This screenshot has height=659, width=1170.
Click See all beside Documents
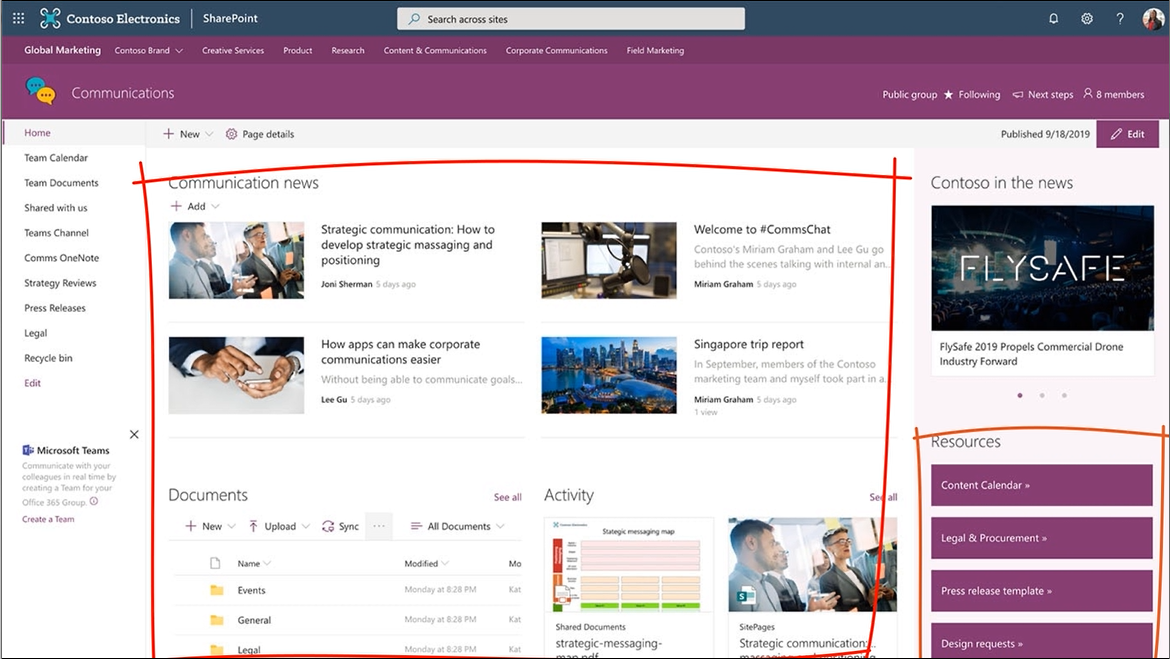tap(507, 497)
